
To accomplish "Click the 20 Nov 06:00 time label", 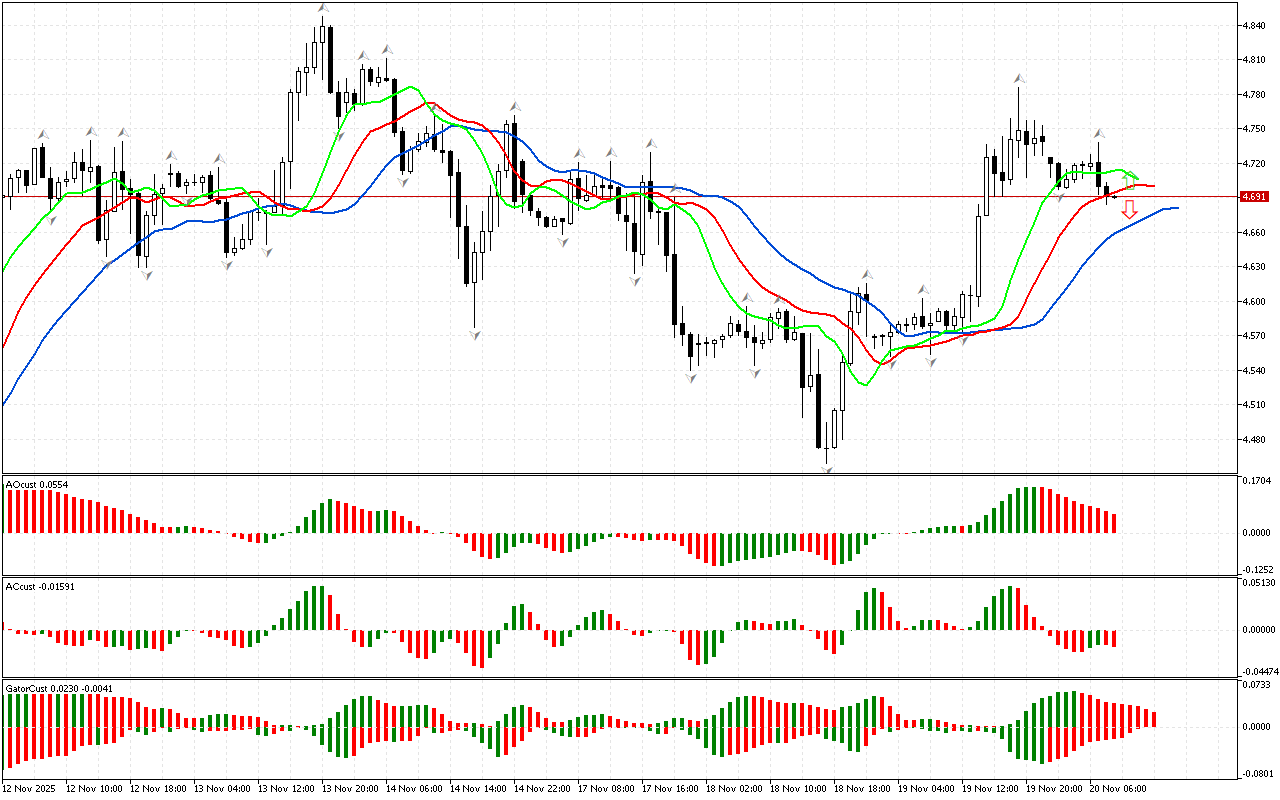I will click(1118, 789).
